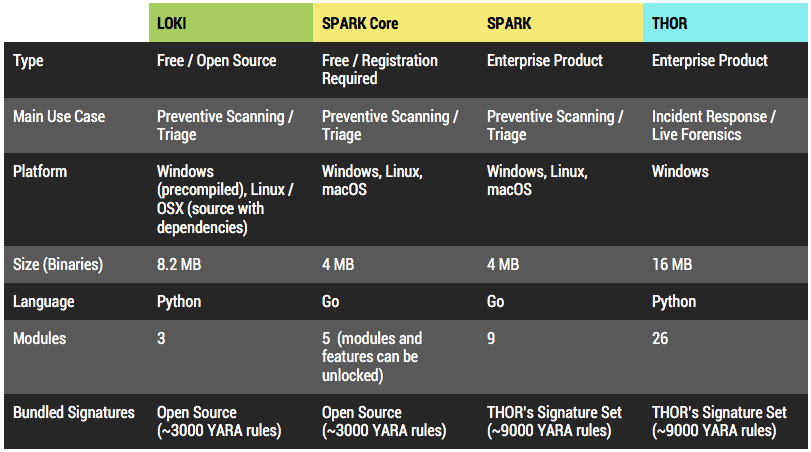Click the Main Use Case row label
811x452 pixels.
tap(59, 116)
